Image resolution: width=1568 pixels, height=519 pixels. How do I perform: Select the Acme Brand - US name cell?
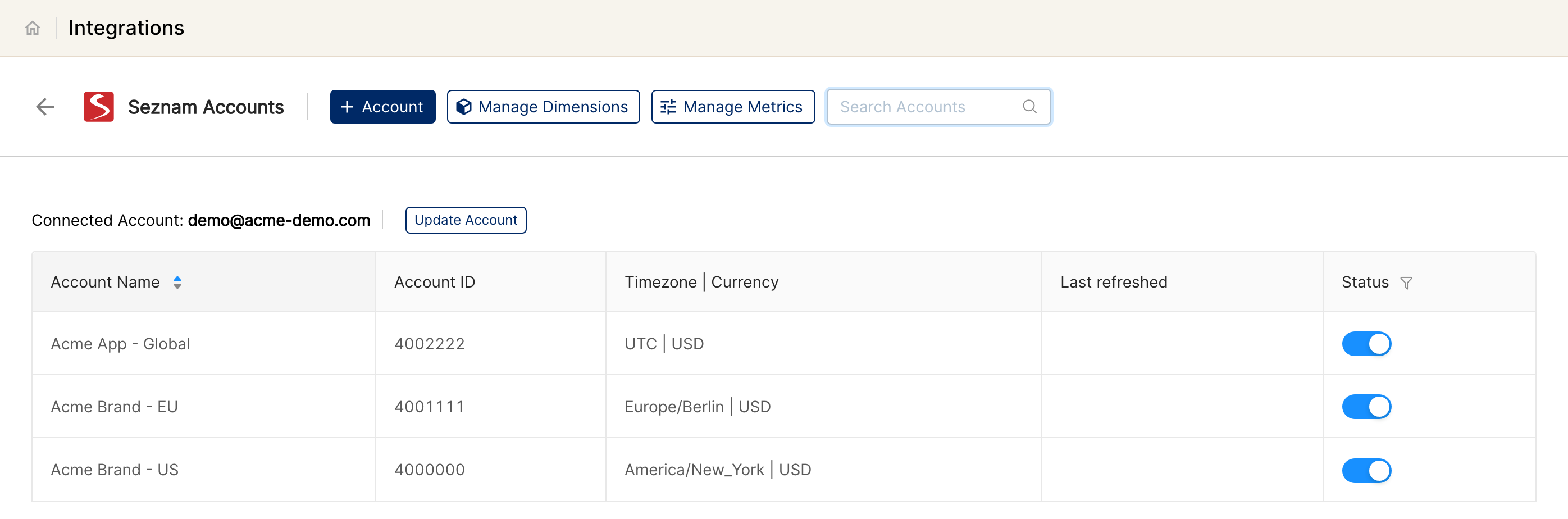[204, 470]
